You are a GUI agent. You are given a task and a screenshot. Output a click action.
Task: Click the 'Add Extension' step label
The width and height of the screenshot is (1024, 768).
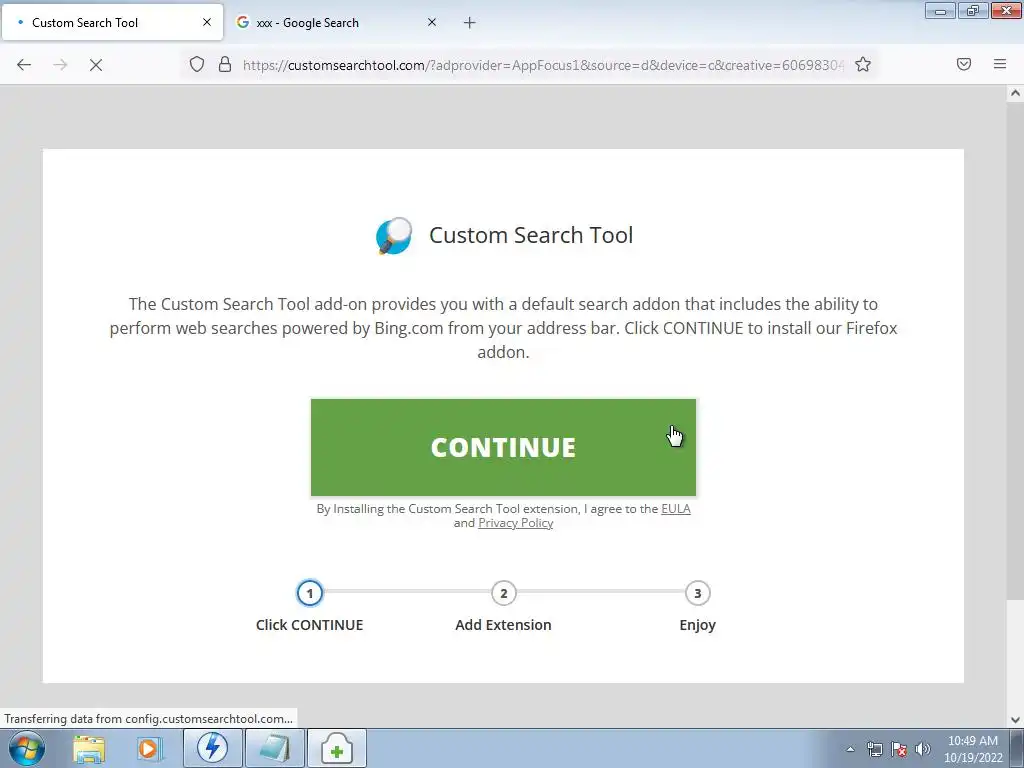pyautogui.click(x=504, y=625)
